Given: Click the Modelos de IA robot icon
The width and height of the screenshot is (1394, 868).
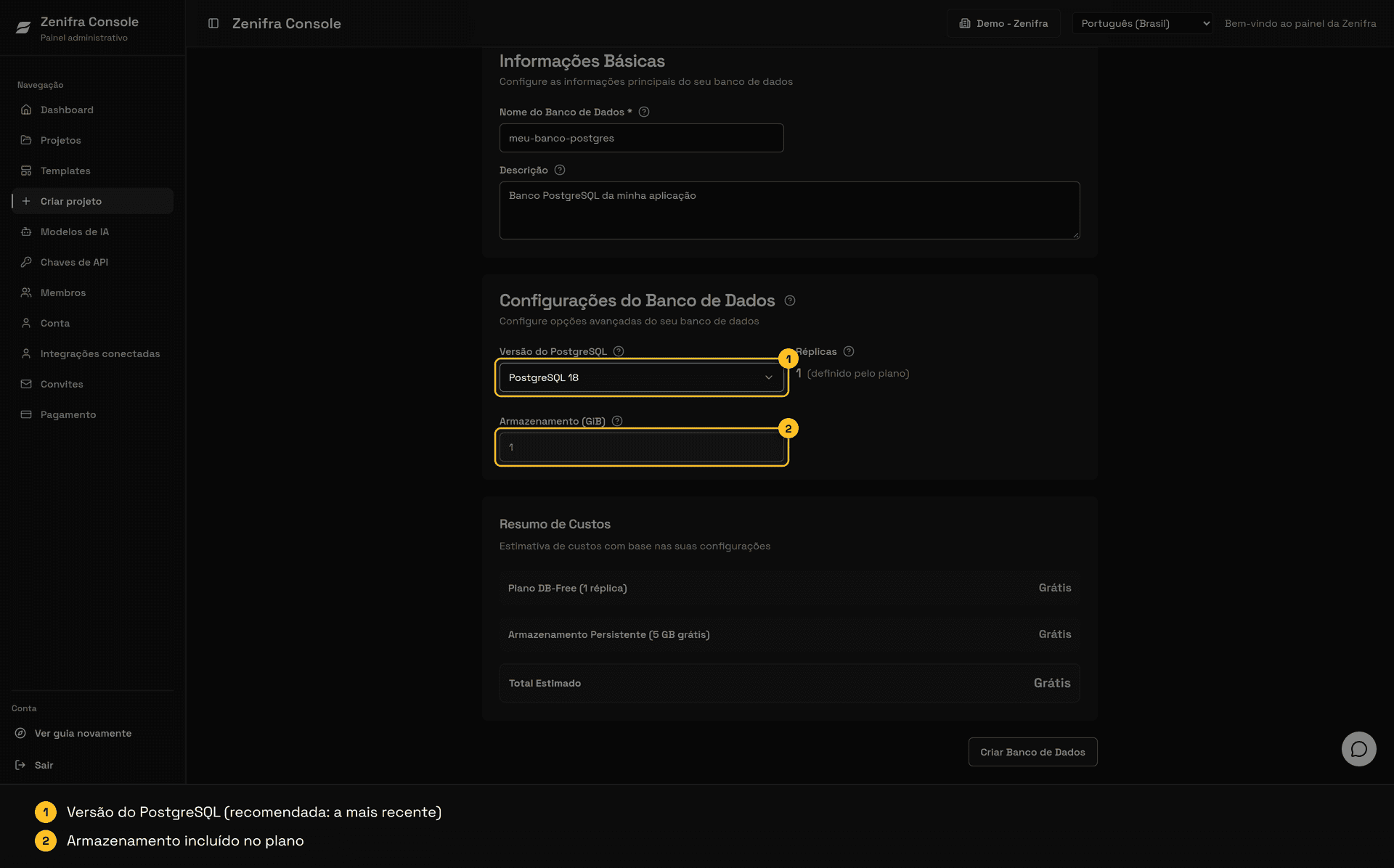Looking at the screenshot, I should pyautogui.click(x=26, y=232).
